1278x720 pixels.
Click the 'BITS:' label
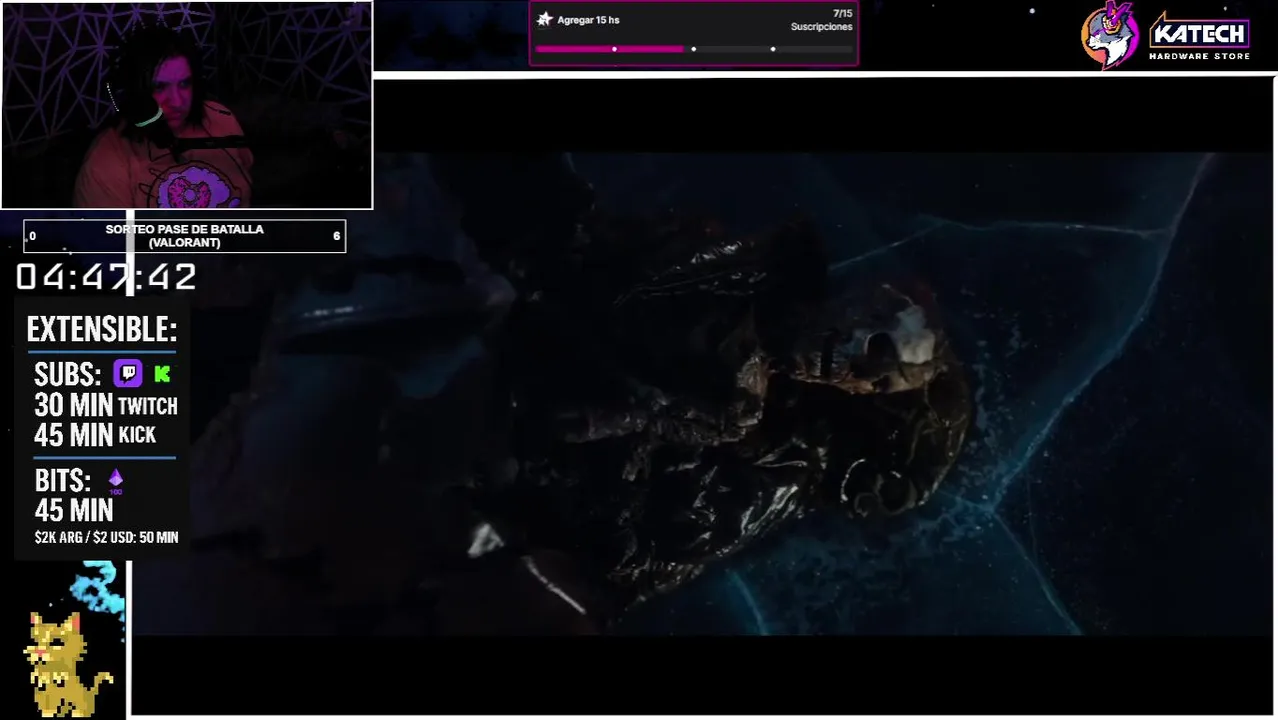63,481
